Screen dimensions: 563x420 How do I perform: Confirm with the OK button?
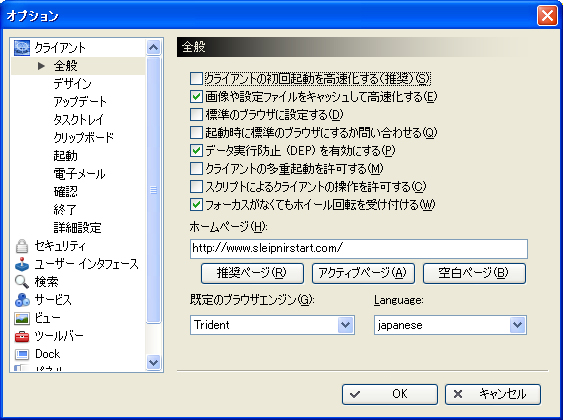point(390,394)
